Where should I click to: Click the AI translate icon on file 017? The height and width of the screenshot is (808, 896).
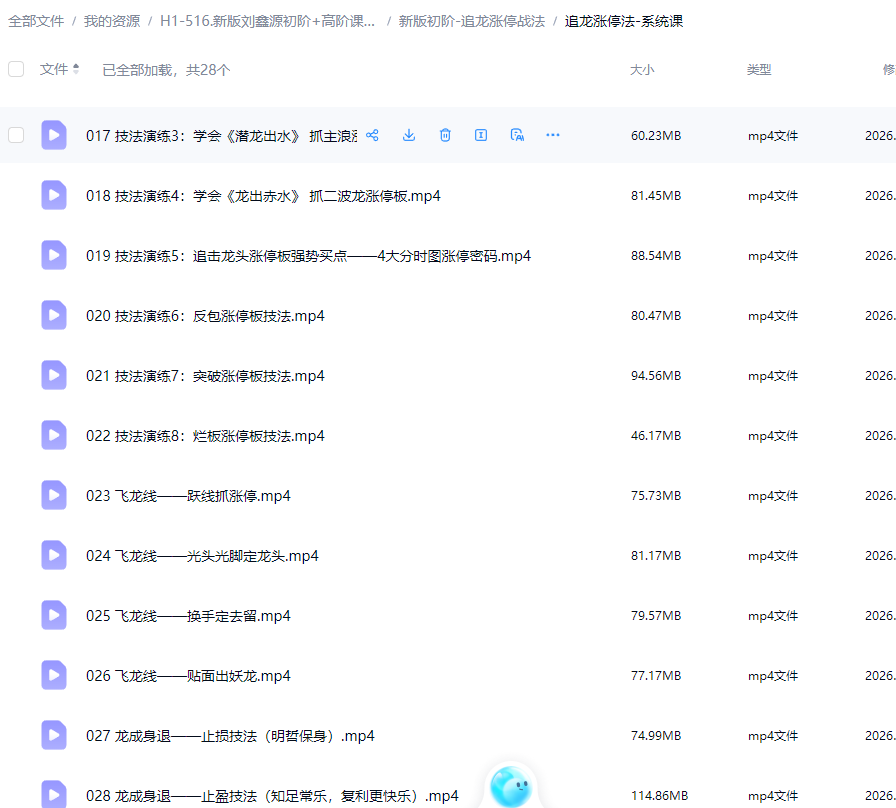coord(517,135)
